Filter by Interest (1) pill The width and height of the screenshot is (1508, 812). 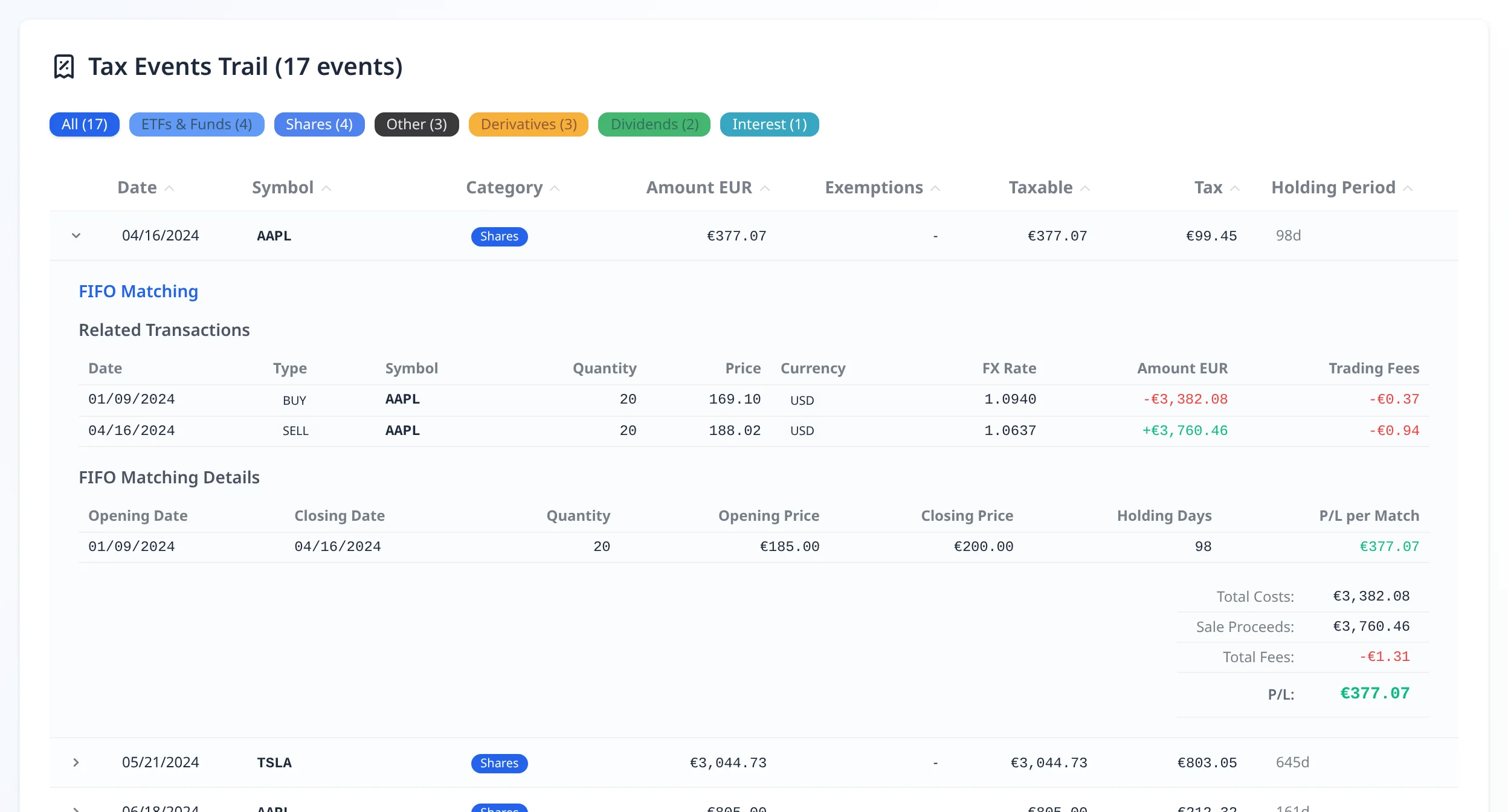770,124
